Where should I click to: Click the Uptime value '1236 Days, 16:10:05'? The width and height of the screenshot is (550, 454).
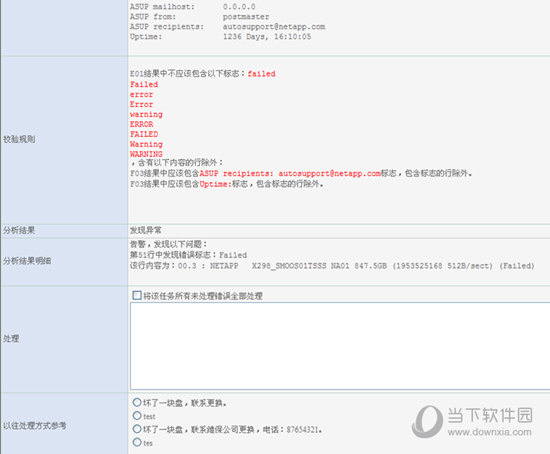click(x=267, y=36)
